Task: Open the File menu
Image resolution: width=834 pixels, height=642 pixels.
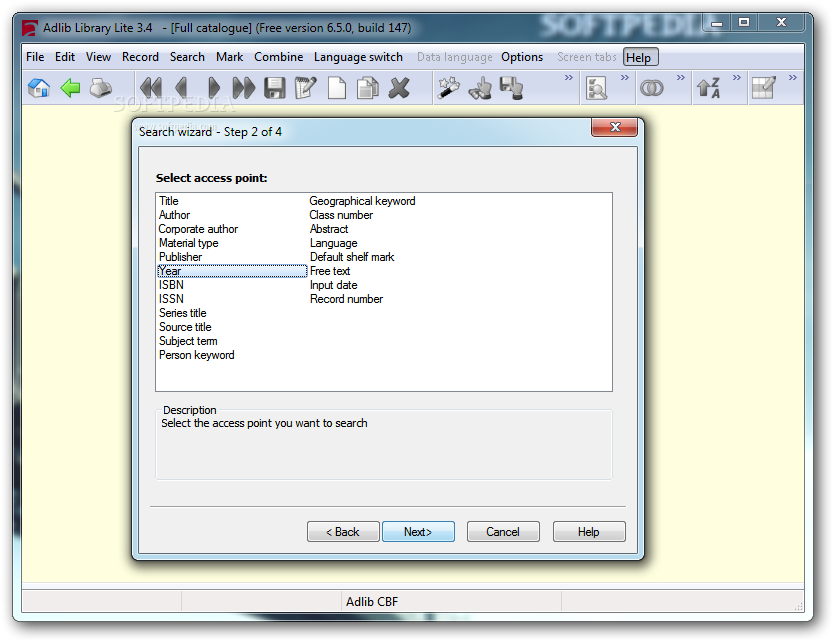Action: [x=35, y=57]
